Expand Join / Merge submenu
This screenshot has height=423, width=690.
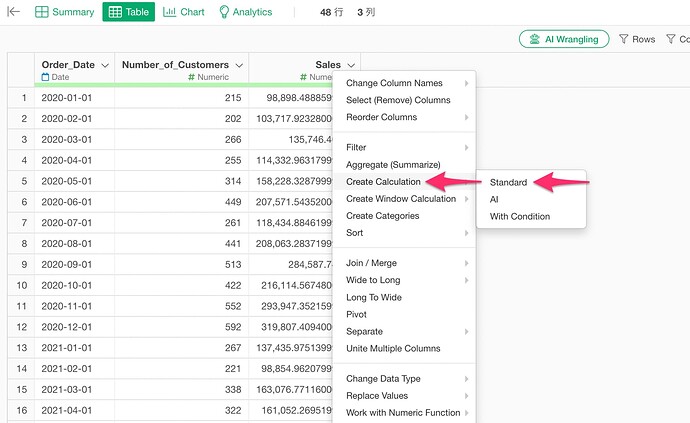(404, 263)
